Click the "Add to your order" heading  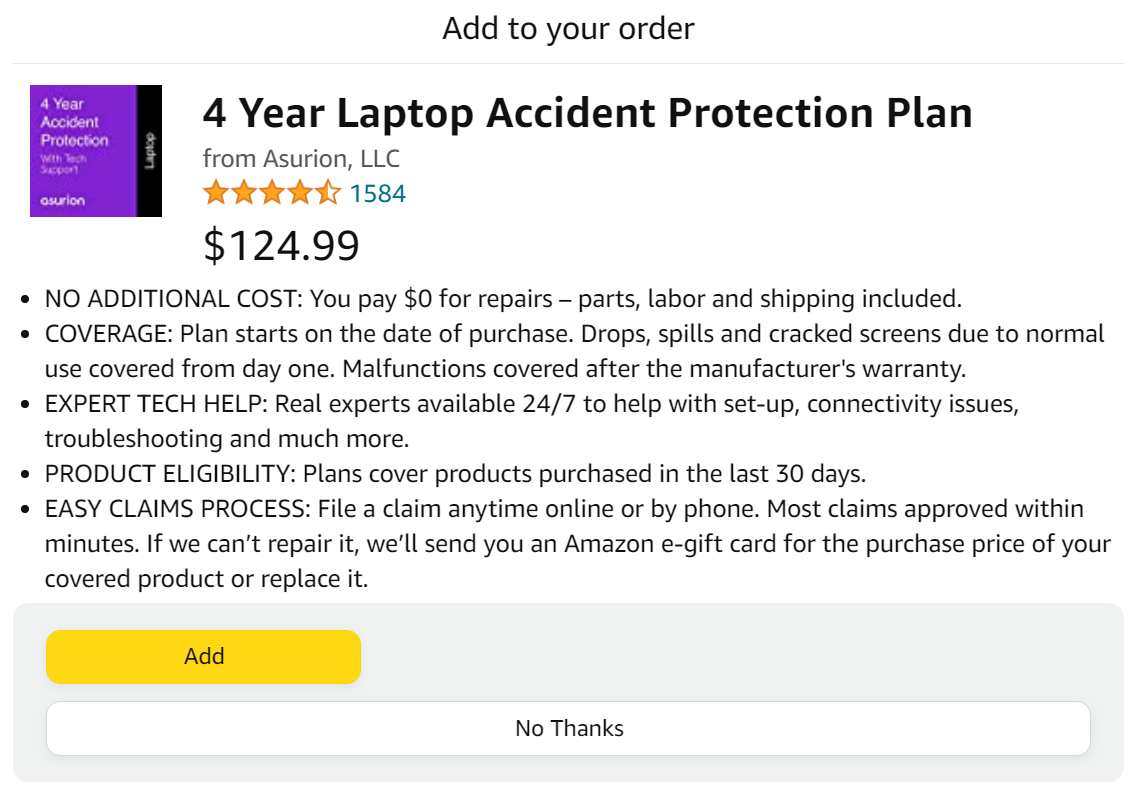coord(568,28)
